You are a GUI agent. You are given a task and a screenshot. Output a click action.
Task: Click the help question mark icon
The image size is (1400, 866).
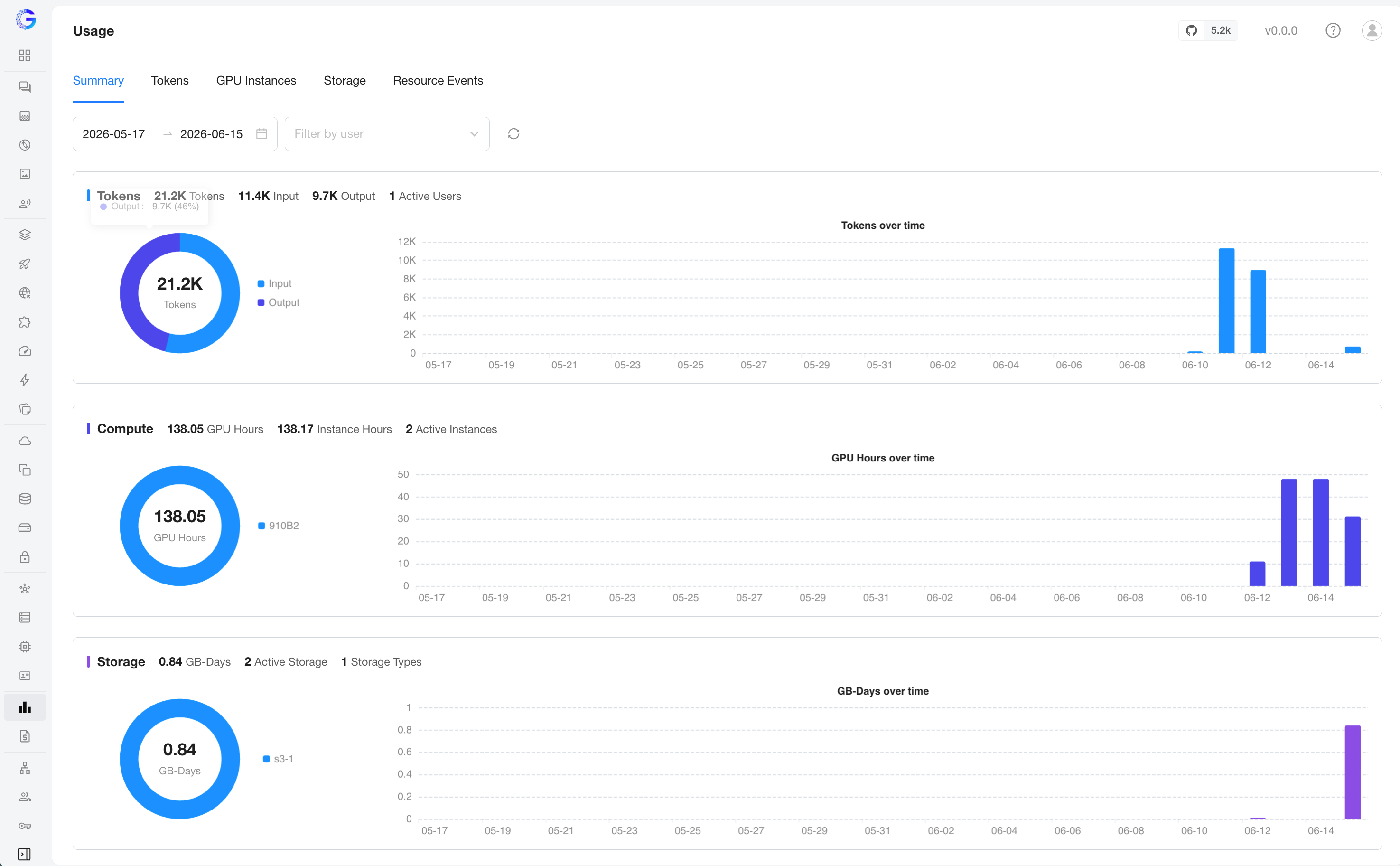point(1333,30)
